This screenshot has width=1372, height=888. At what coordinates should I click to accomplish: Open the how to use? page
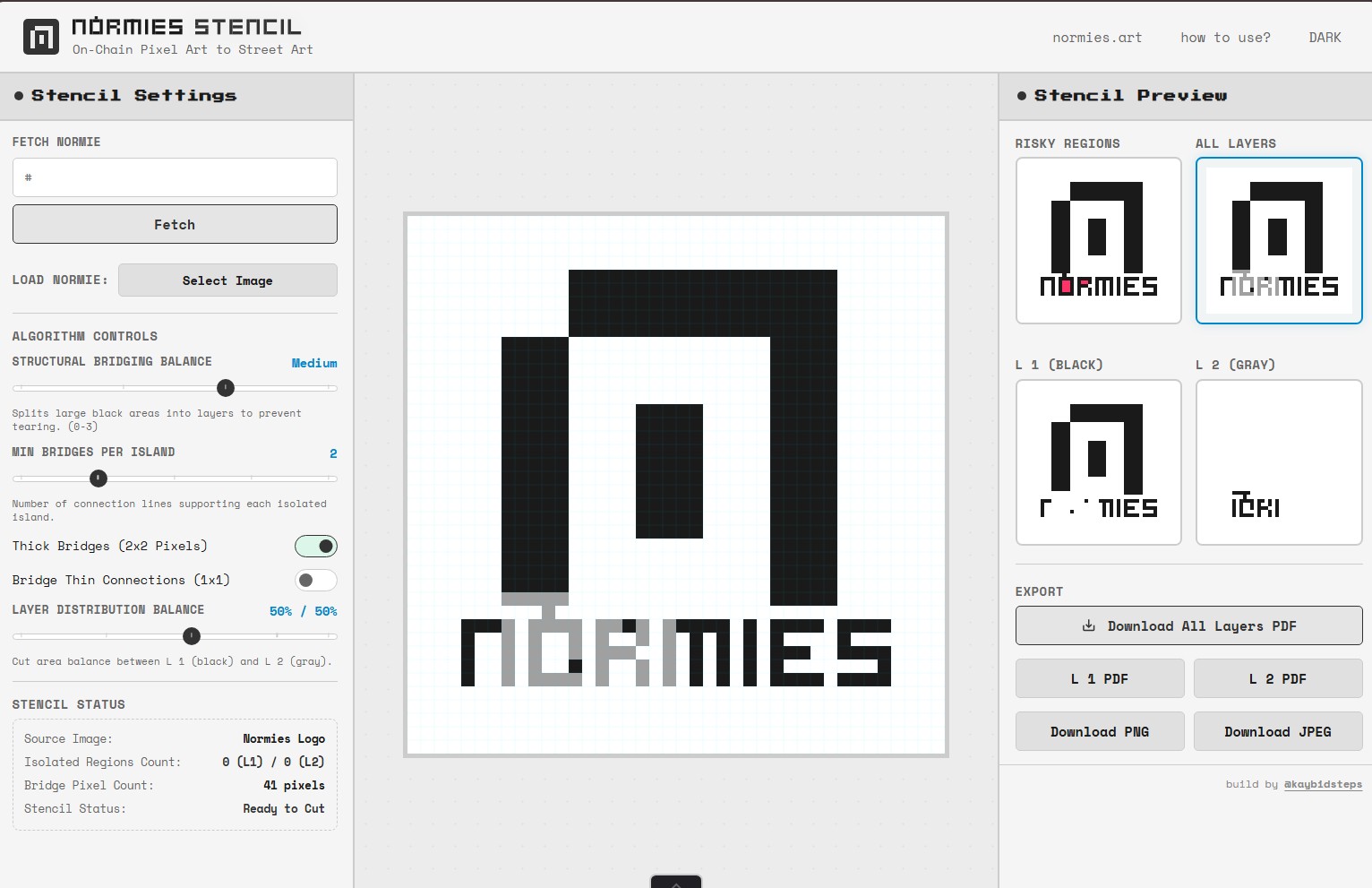pyautogui.click(x=1225, y=38)
